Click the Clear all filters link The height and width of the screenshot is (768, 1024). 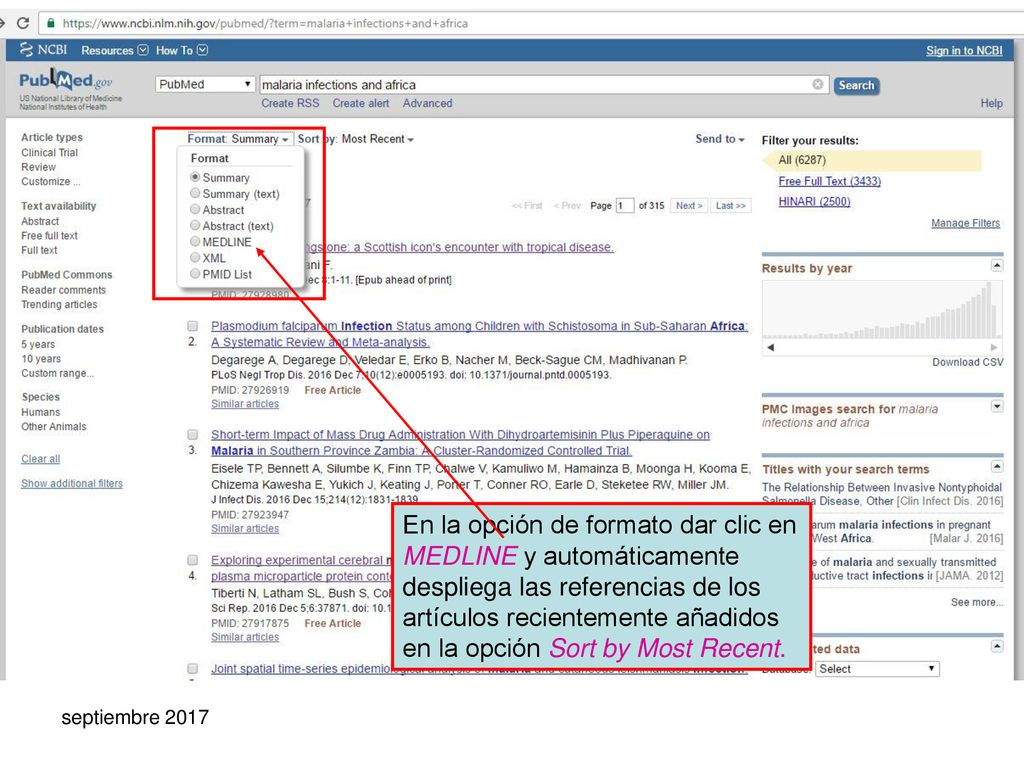40,459
